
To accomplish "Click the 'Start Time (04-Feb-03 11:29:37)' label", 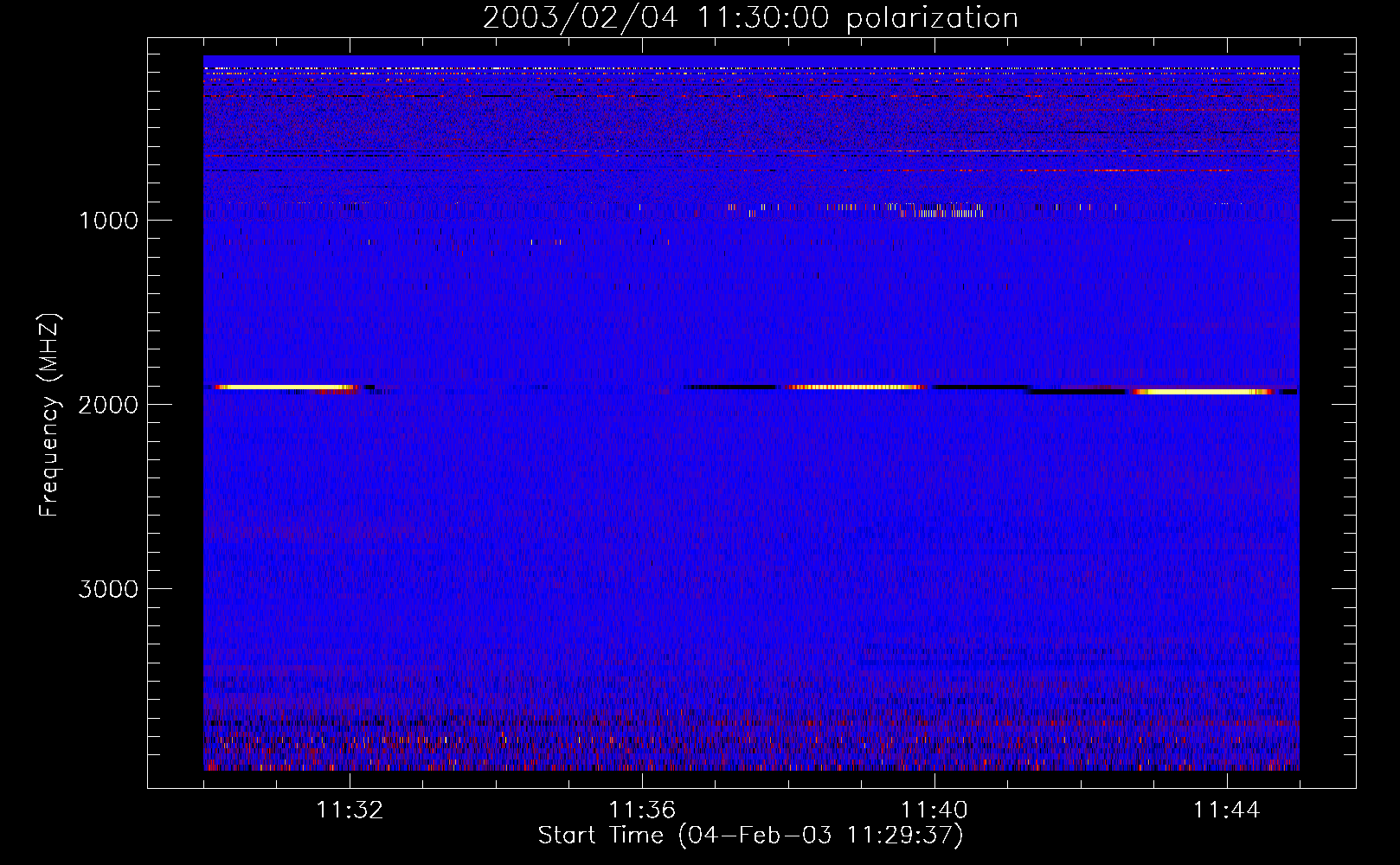I will tap(750, 836).
